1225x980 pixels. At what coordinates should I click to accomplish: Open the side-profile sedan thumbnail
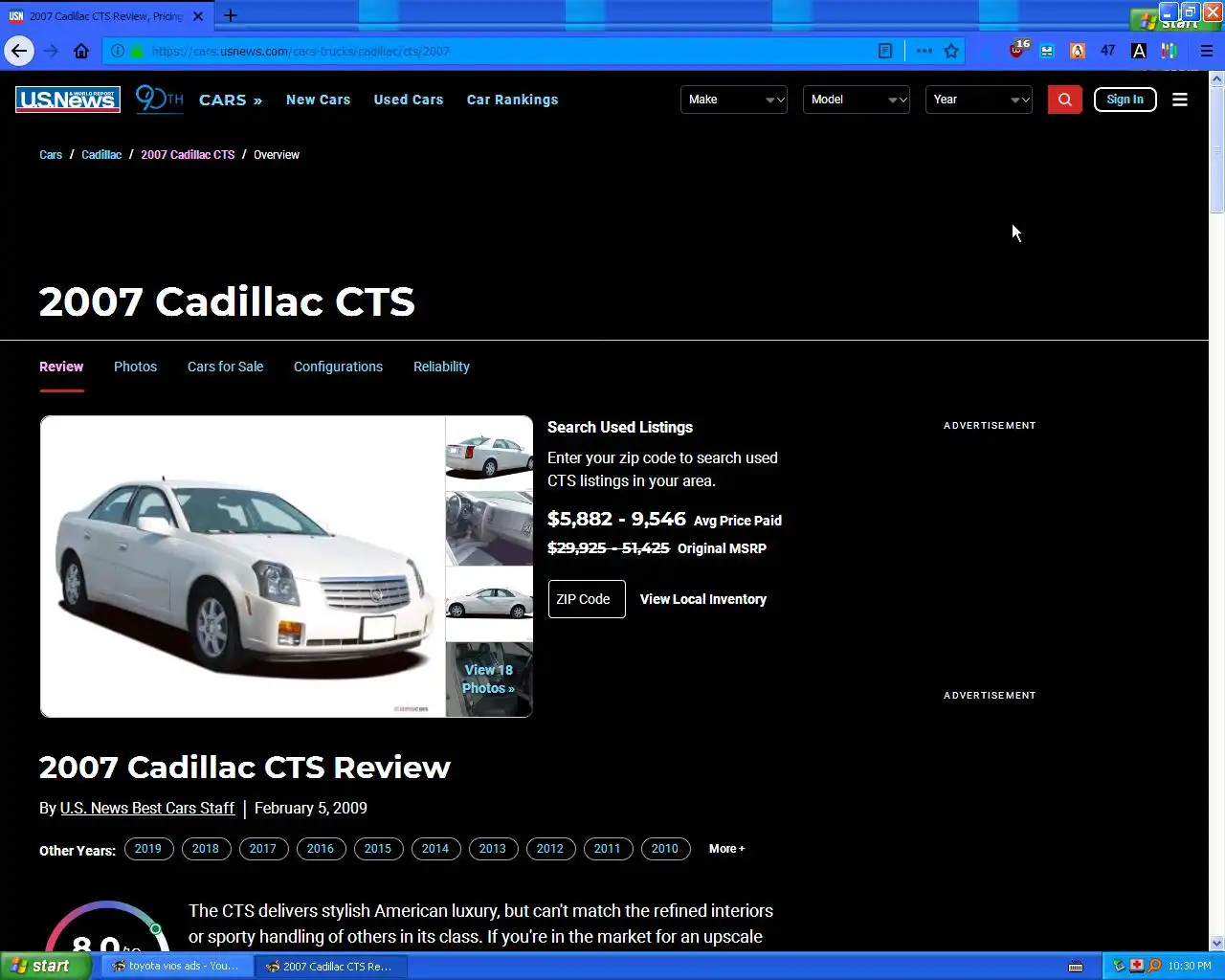[489, 604]
